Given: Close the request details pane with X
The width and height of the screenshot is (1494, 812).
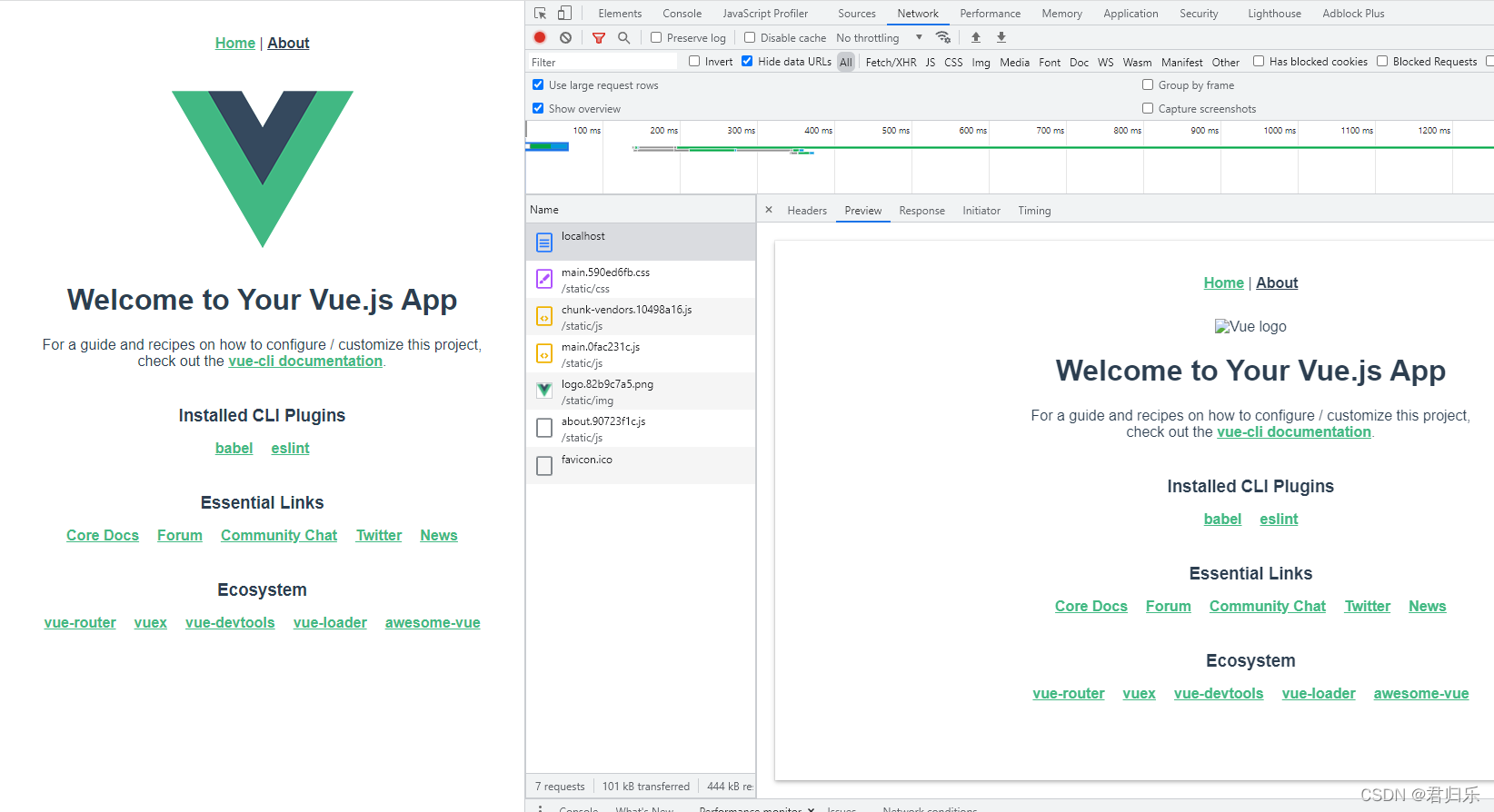Looking at the screenshot, I should pyautogui.click(x=769, y=210).
